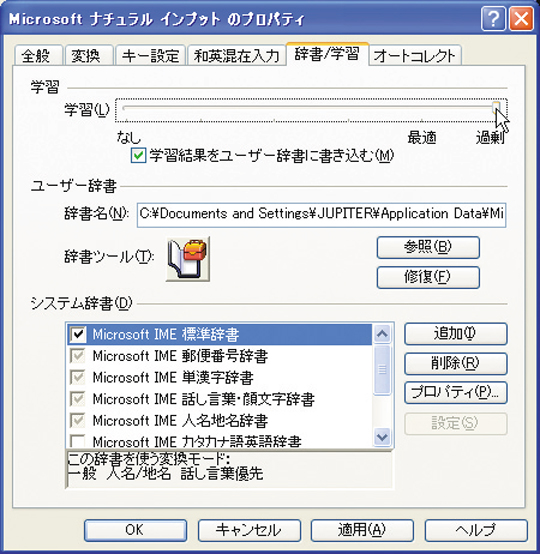The height and width of the screenshot is (554, 540).
Task: Close the properties dialog window
Action: pyautogui.click(x=521, y=18)
